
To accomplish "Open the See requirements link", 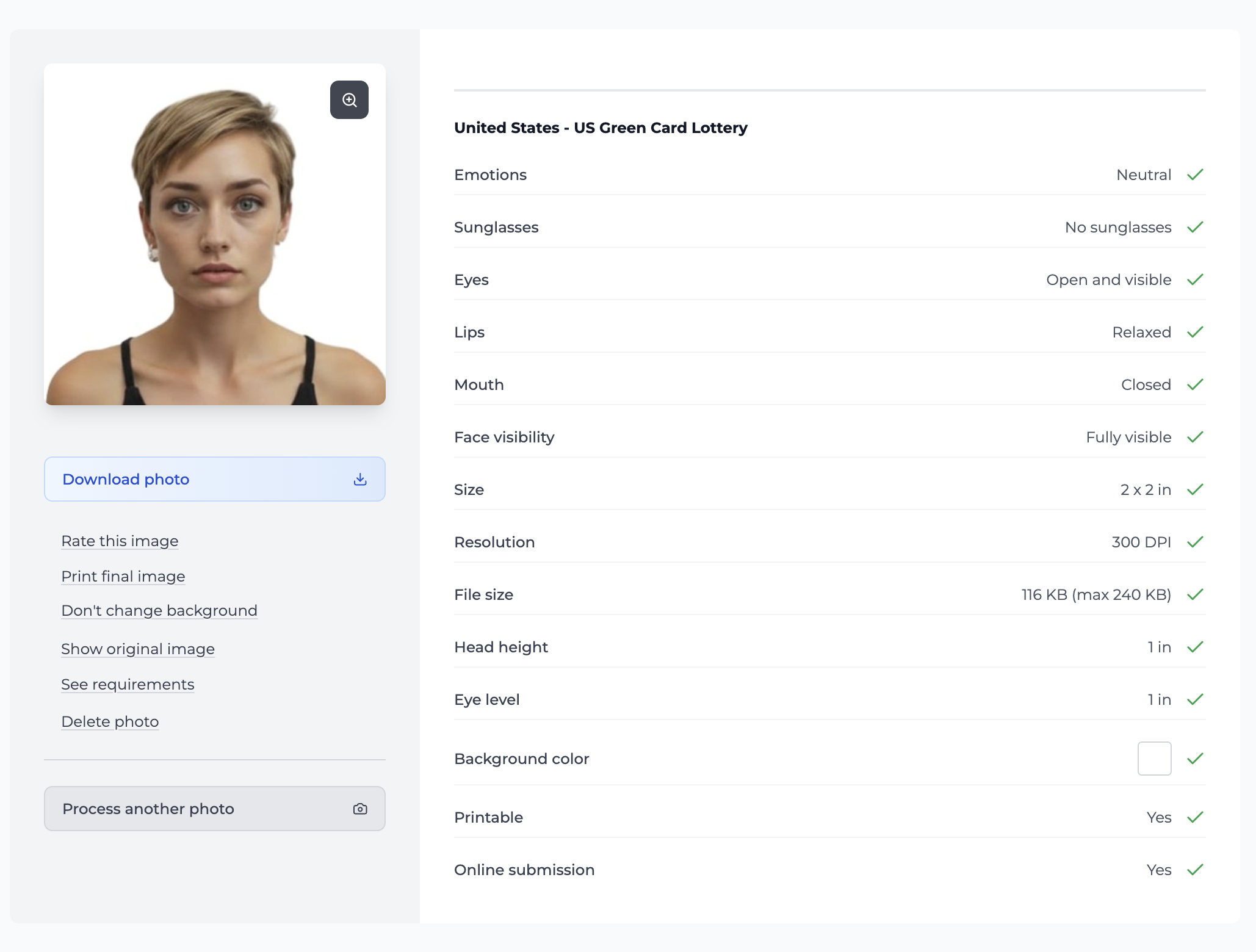I will (x=128, y=685).
